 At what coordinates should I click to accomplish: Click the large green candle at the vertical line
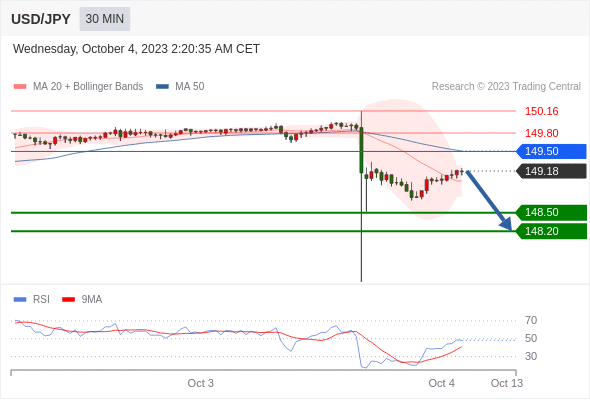(x=362, y=150)
